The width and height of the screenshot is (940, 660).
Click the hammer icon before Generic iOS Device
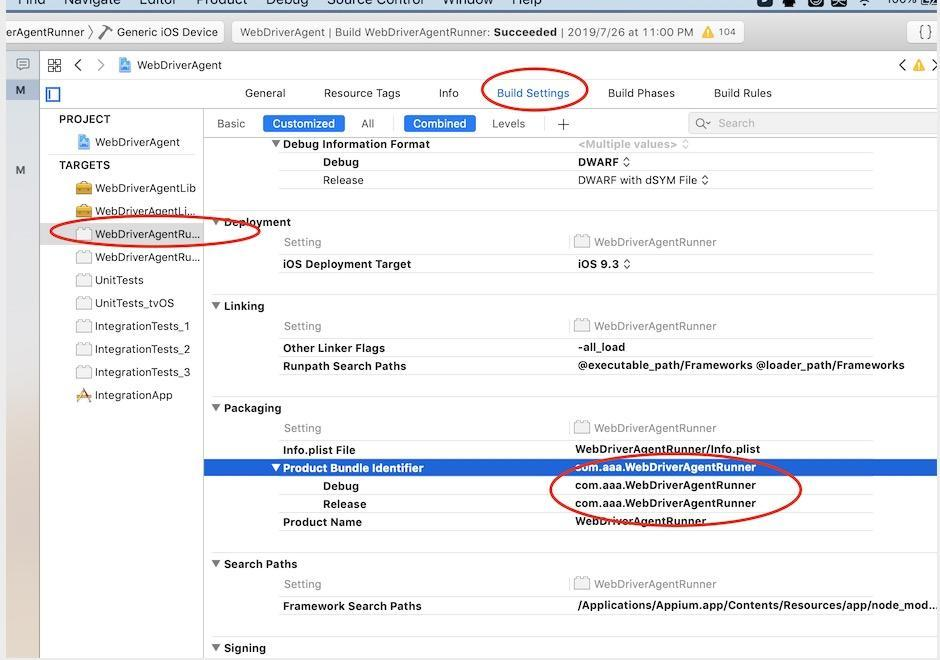tap(105, 32)
